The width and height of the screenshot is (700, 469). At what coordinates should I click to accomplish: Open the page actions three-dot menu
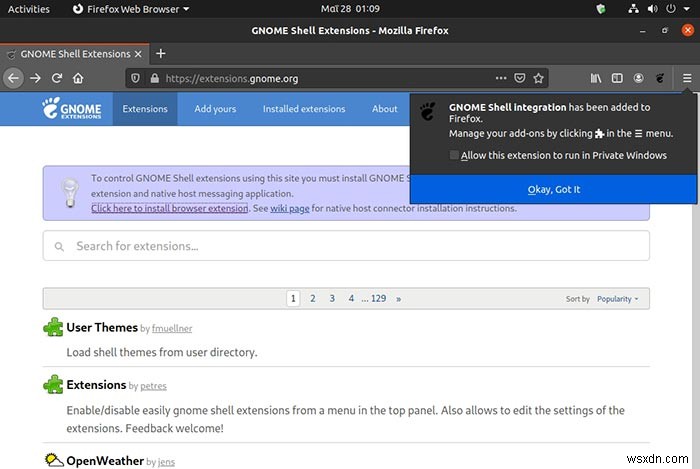501,78
